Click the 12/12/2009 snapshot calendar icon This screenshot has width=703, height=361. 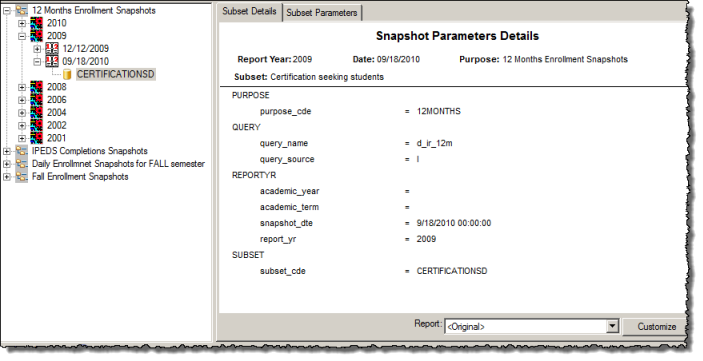click(52, 48)
